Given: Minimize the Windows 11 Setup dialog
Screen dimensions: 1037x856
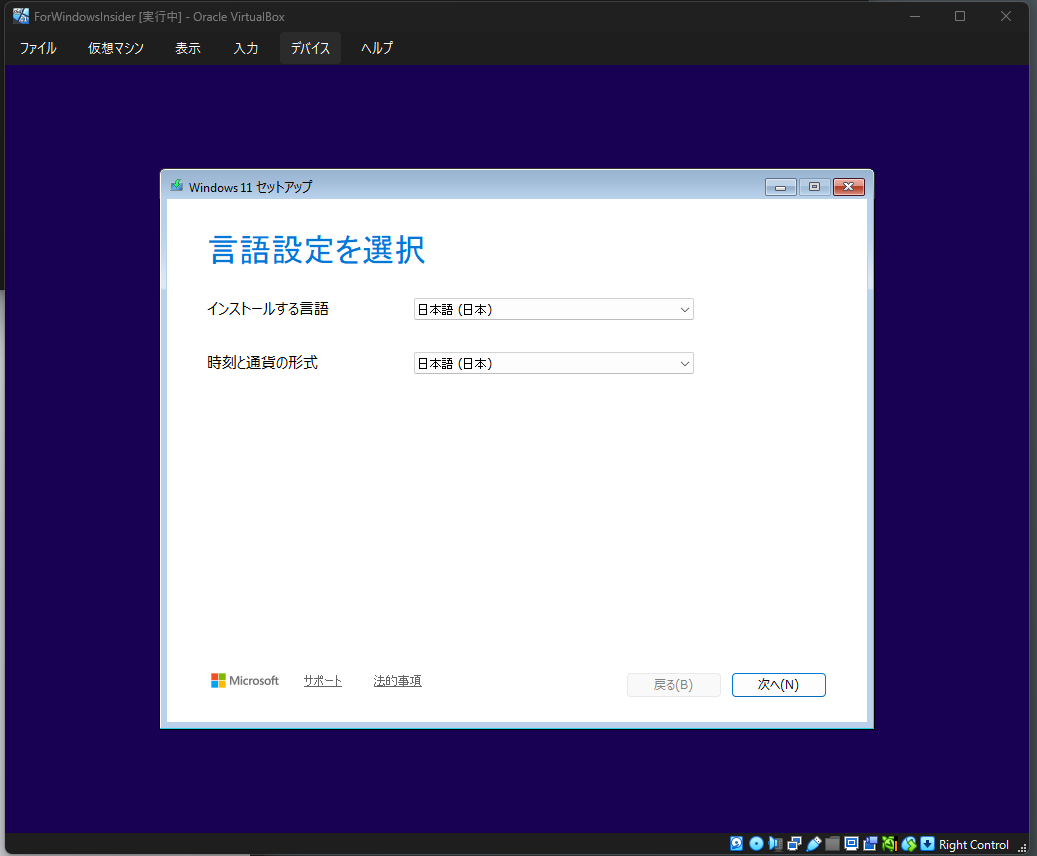Looking at the screenshot, I should click(x=780, y=187).
